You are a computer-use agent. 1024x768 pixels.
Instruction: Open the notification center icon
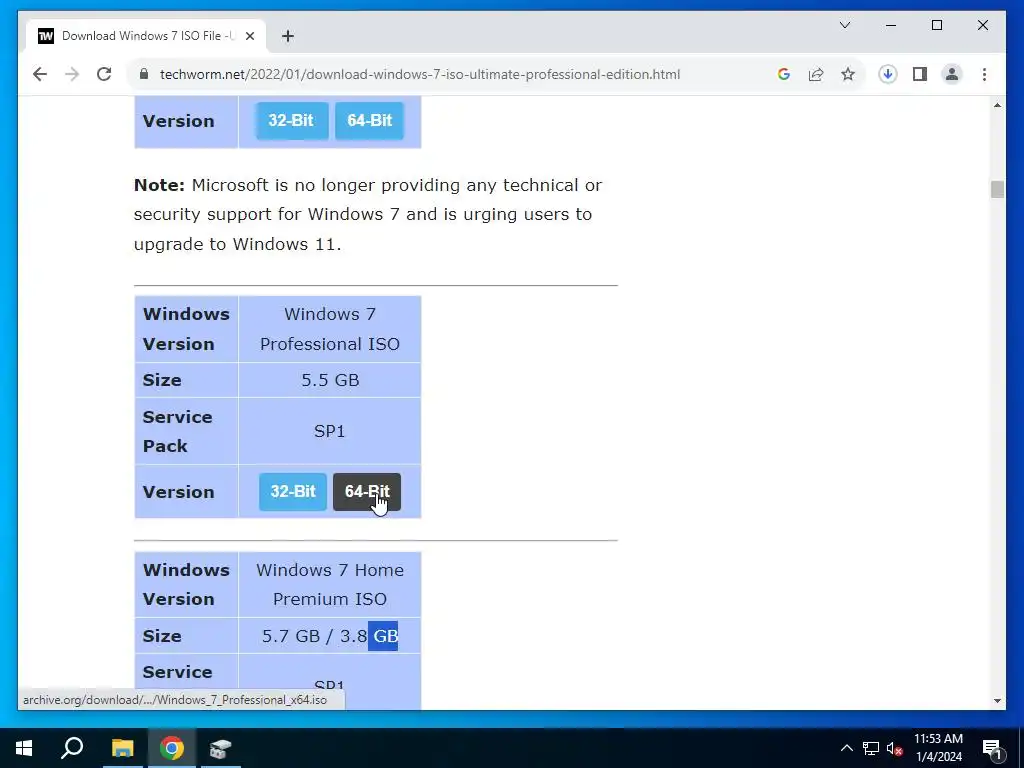coord(992,748)
